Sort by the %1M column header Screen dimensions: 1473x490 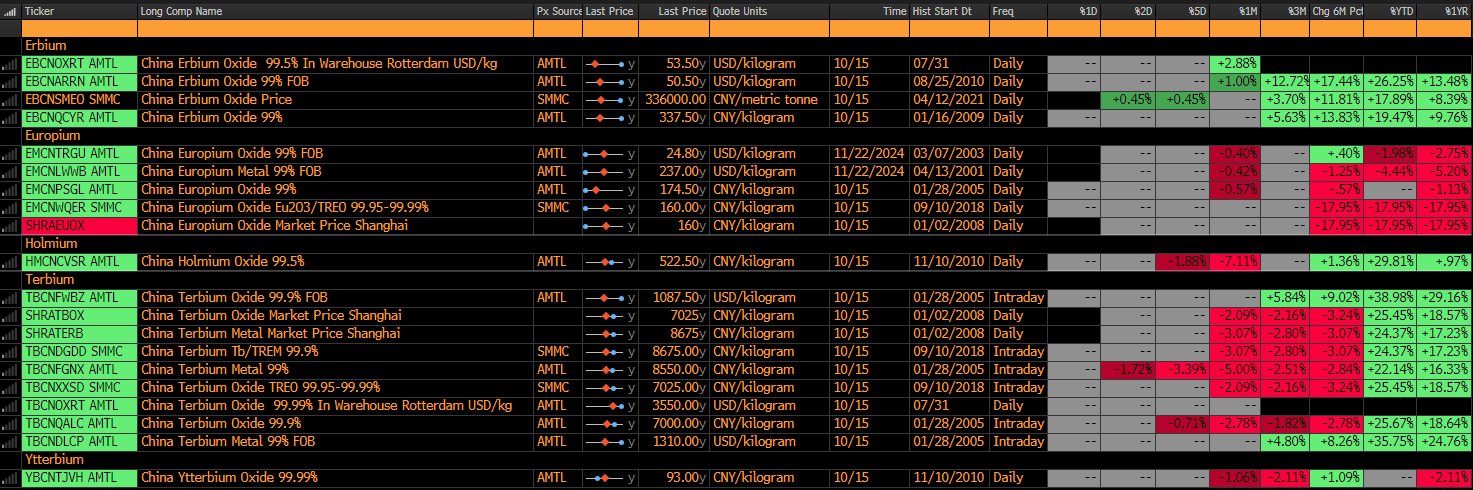(1235, 11)
